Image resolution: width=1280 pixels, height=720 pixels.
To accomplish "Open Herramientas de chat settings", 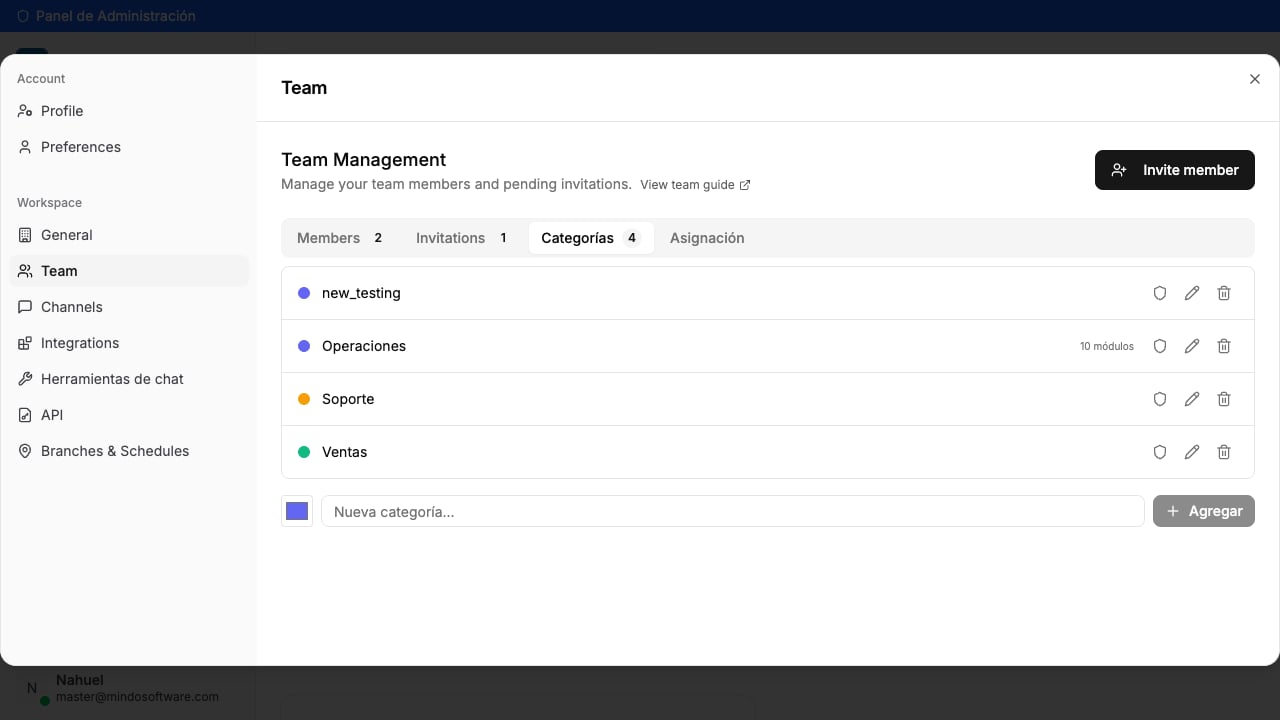I will [x=129, y=379].
